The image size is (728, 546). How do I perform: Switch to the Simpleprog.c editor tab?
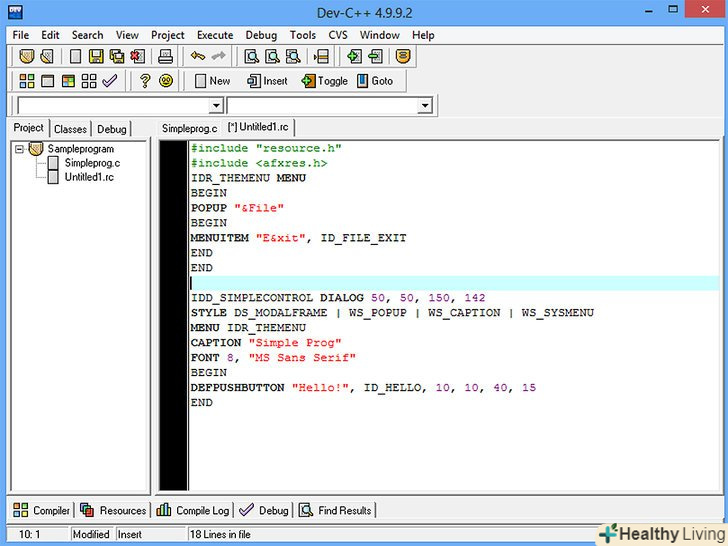(x=189, y=128)
